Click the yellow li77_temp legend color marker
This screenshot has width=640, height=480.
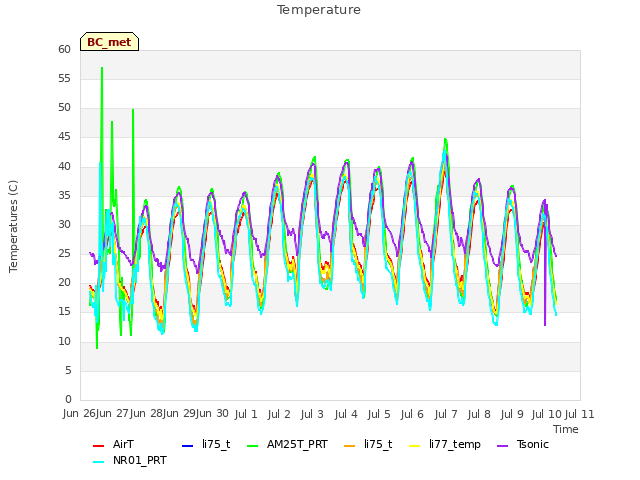[x=415, y=446]
